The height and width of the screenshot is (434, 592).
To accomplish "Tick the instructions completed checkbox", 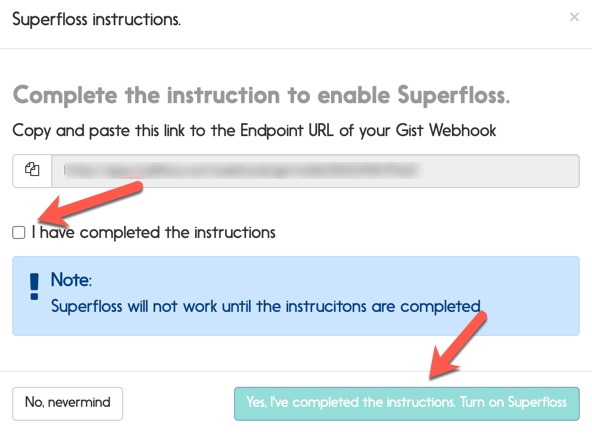I will pos(18,232).
